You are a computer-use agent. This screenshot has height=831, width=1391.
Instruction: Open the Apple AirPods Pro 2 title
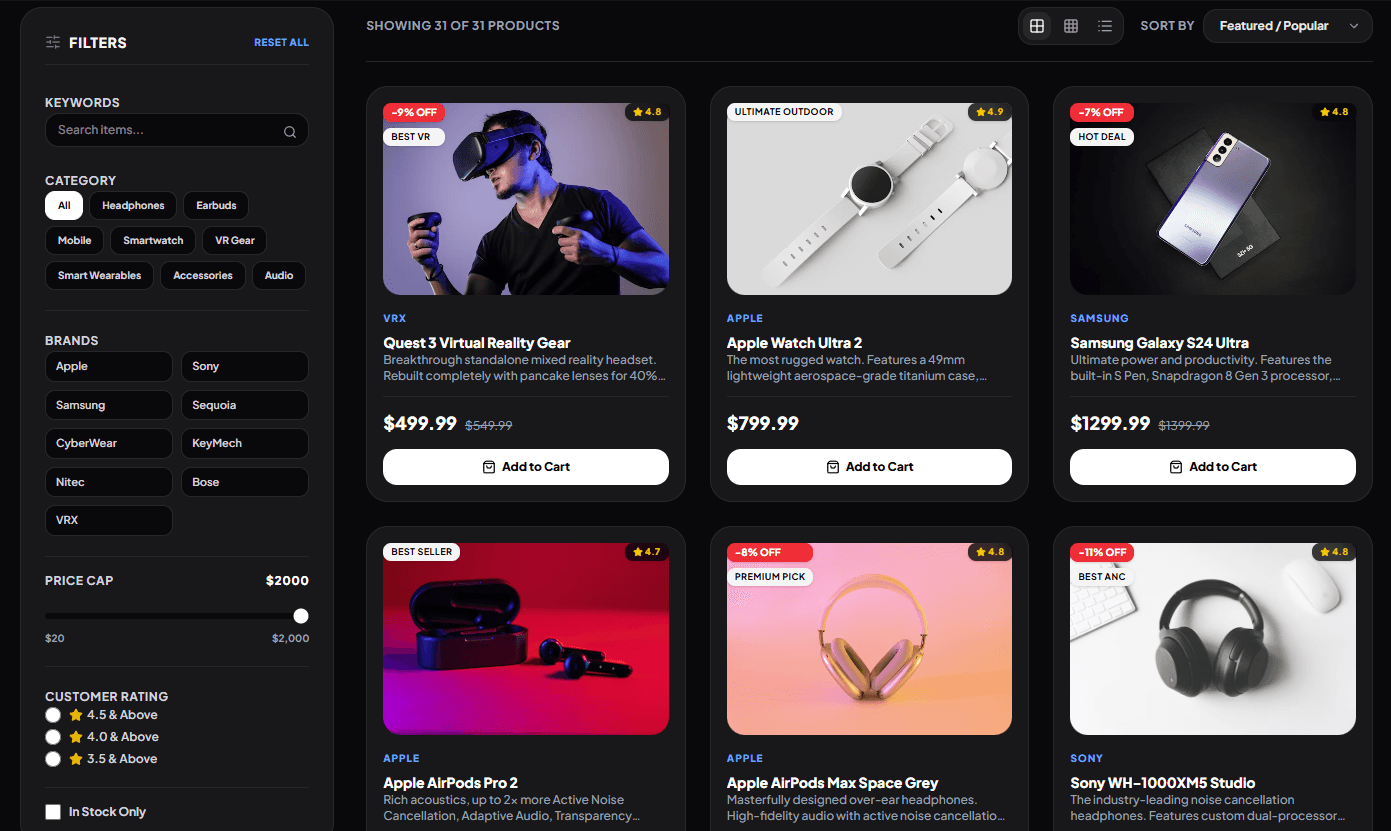(450, 783)
